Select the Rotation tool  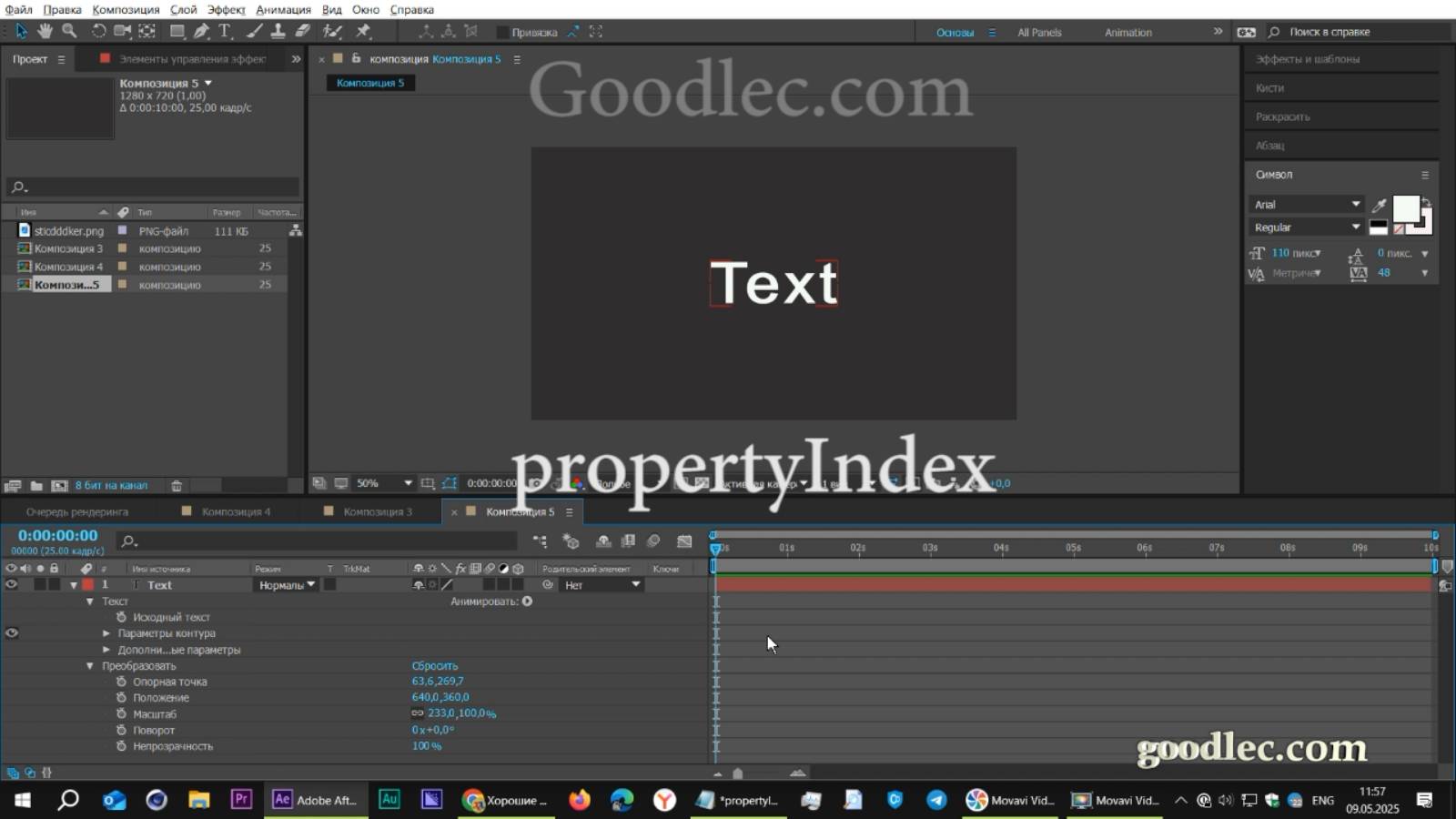click(99, 32)
